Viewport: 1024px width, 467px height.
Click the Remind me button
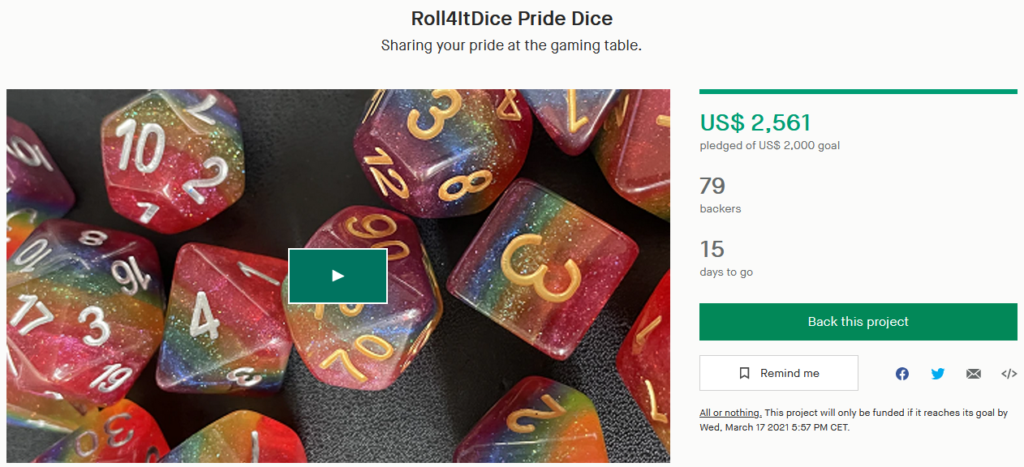click(x=778, y=373)
